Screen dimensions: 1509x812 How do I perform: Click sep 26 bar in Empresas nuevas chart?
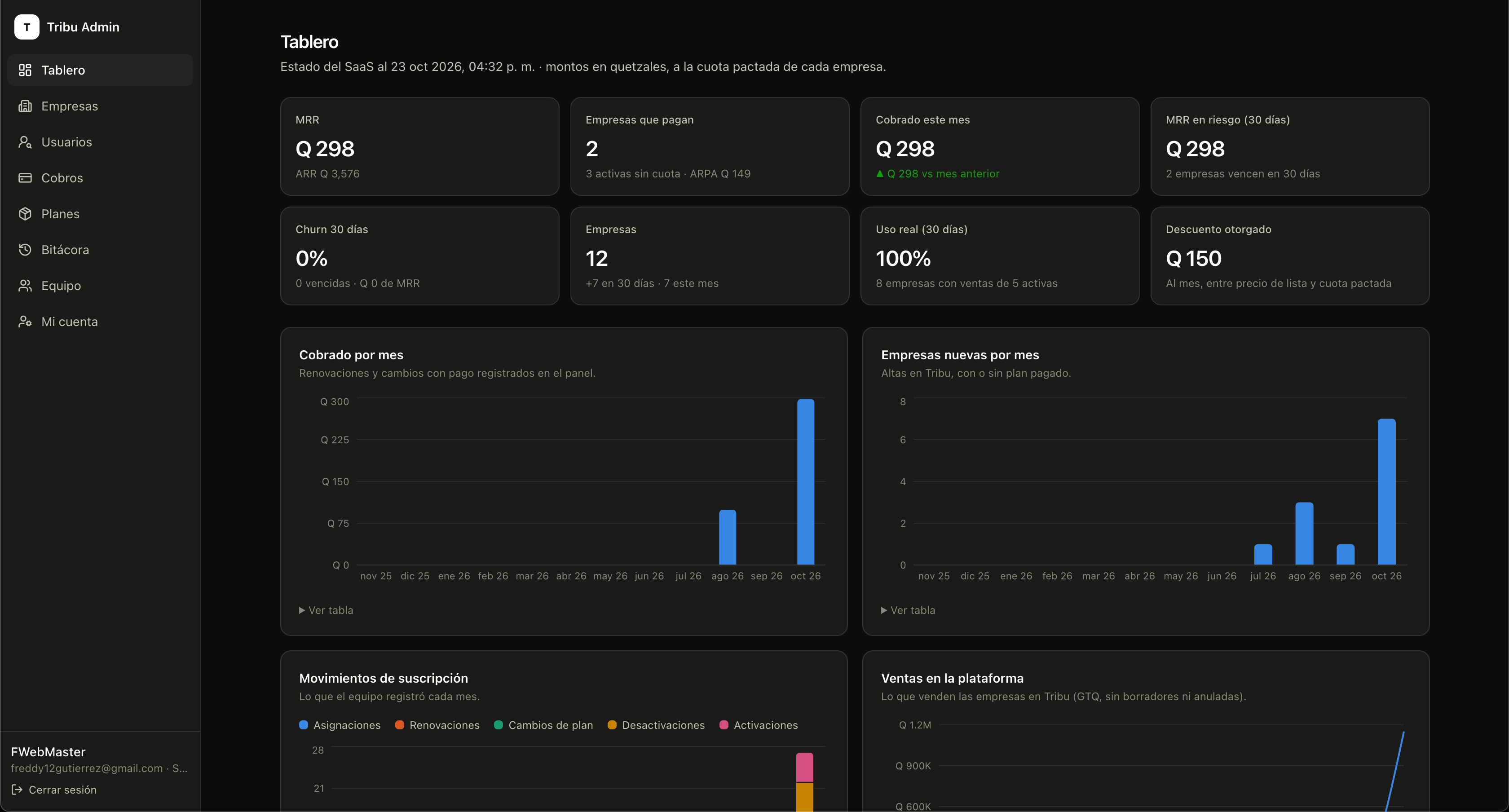(1346, 554)
